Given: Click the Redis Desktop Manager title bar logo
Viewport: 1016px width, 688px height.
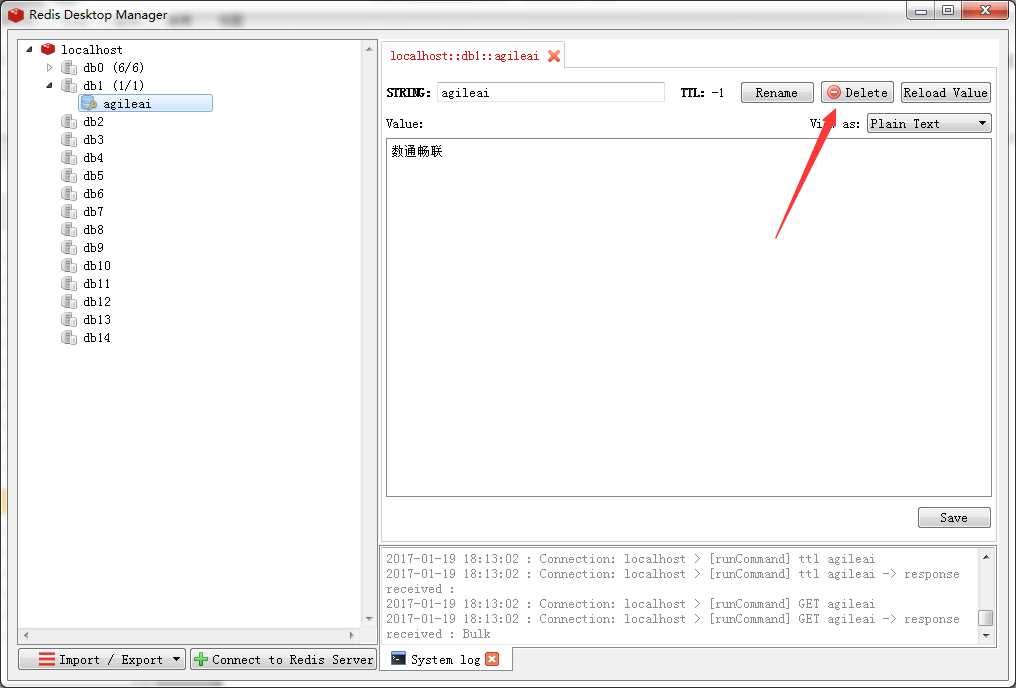Looking at the screenshot, I should click(16, 14).
